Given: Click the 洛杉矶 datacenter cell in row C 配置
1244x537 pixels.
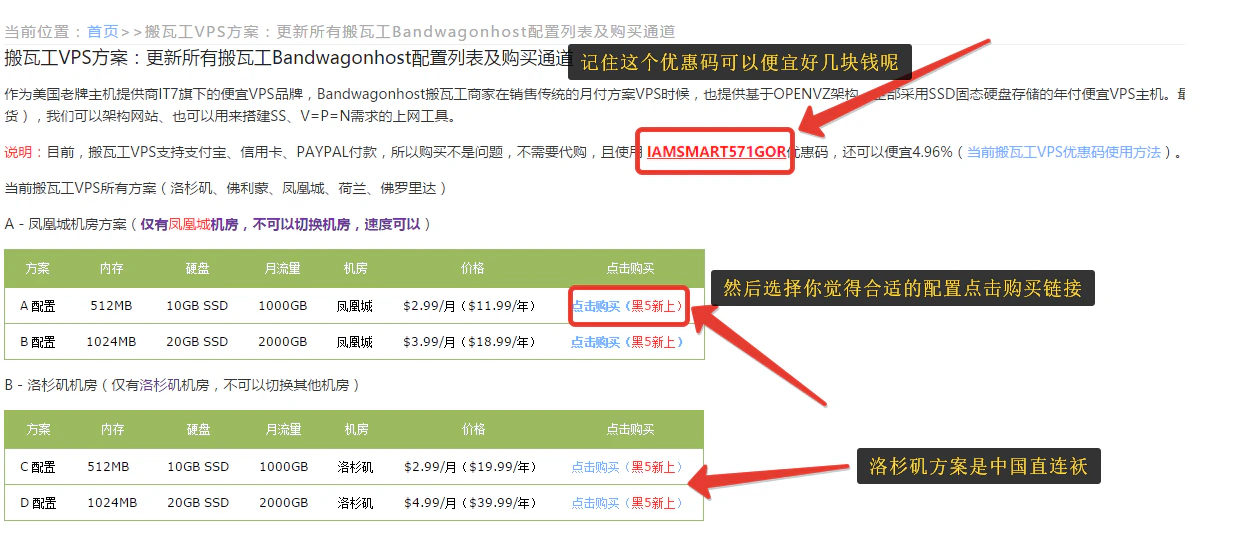Looking at the screenshot, I should [355, 467].
